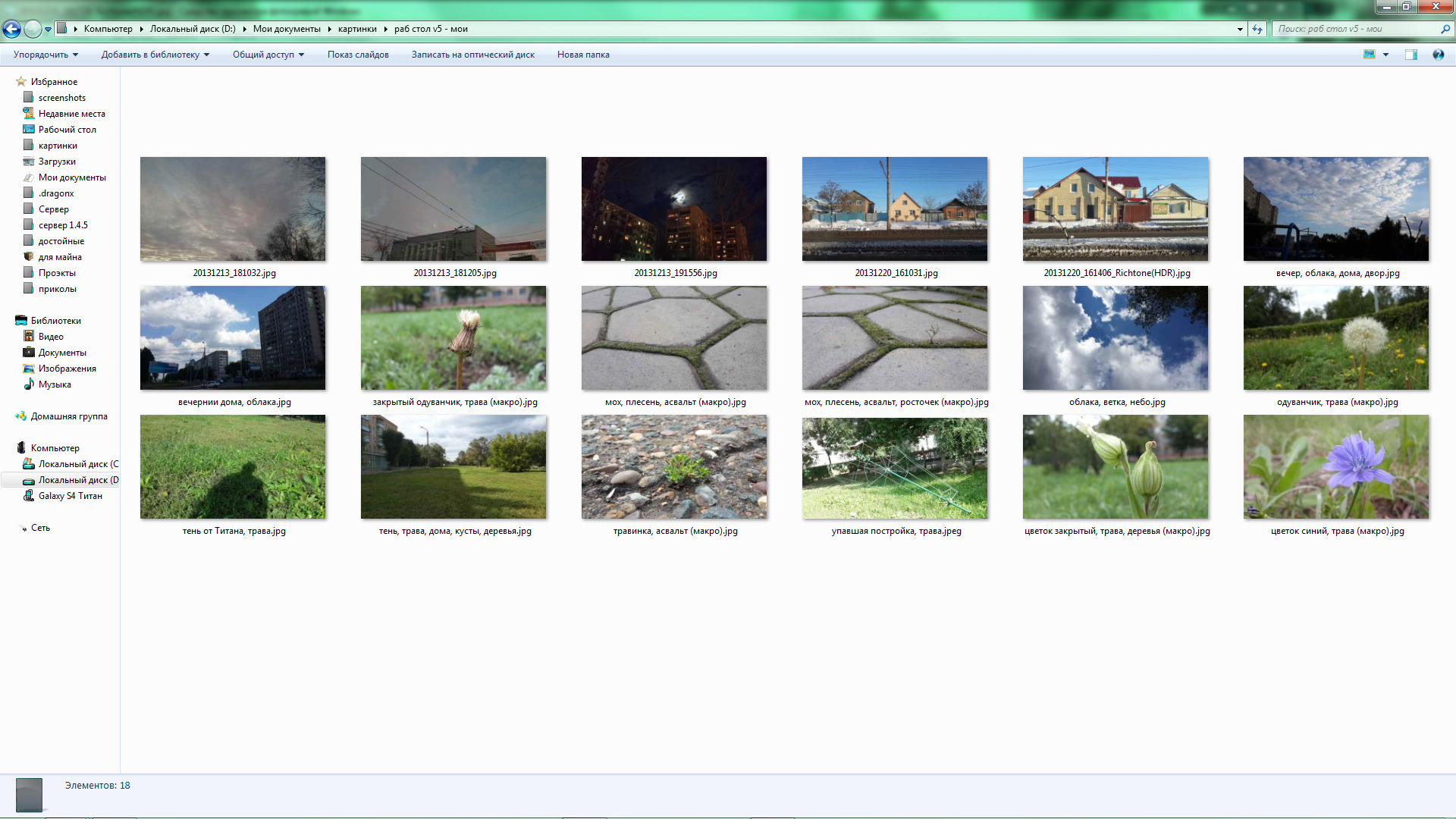Expand the recent pages dropdown beside Forward
This screenshot has height=819, width=1456.
point(48,29)
